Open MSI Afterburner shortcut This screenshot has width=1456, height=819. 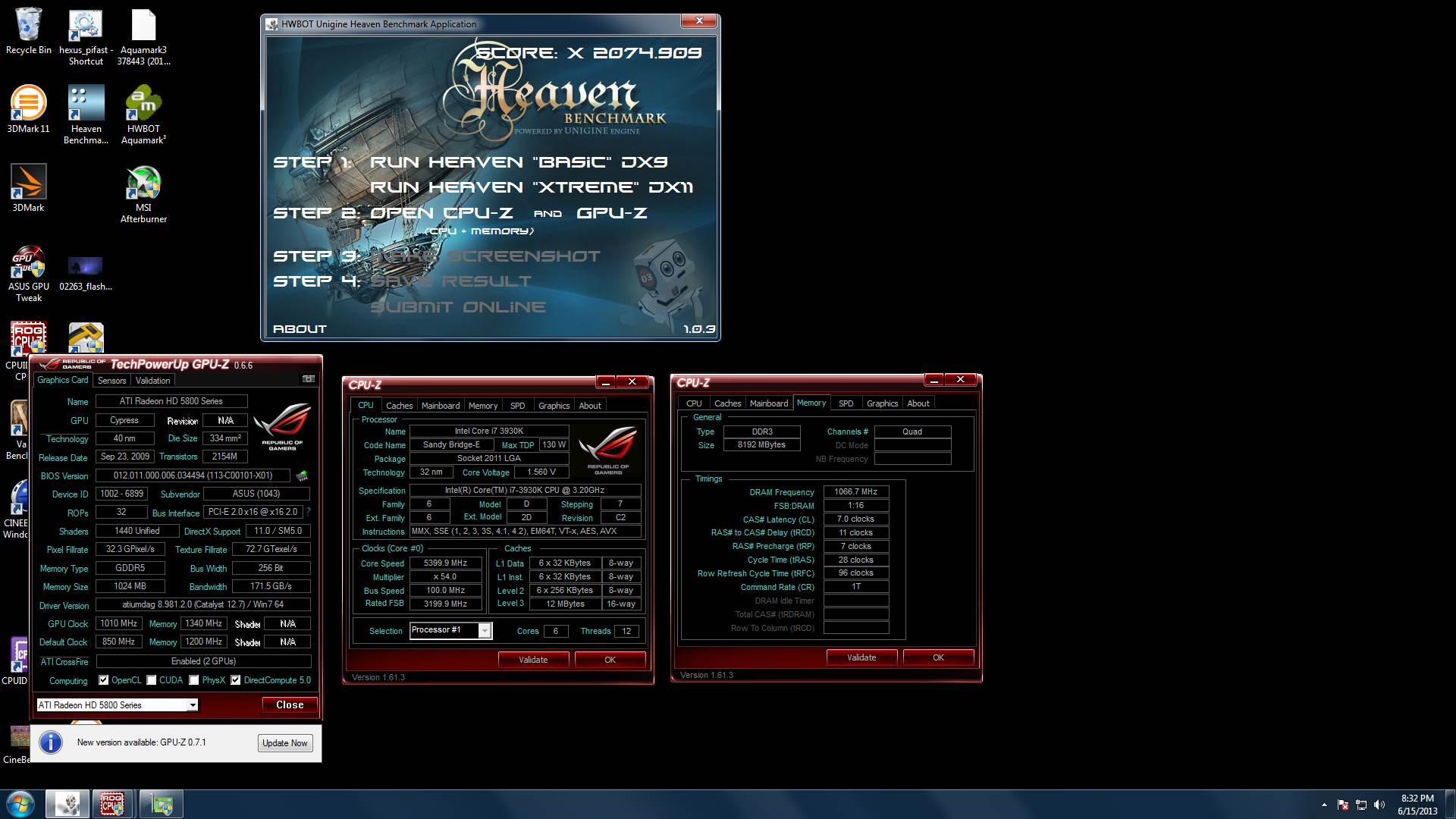point(143,194)
